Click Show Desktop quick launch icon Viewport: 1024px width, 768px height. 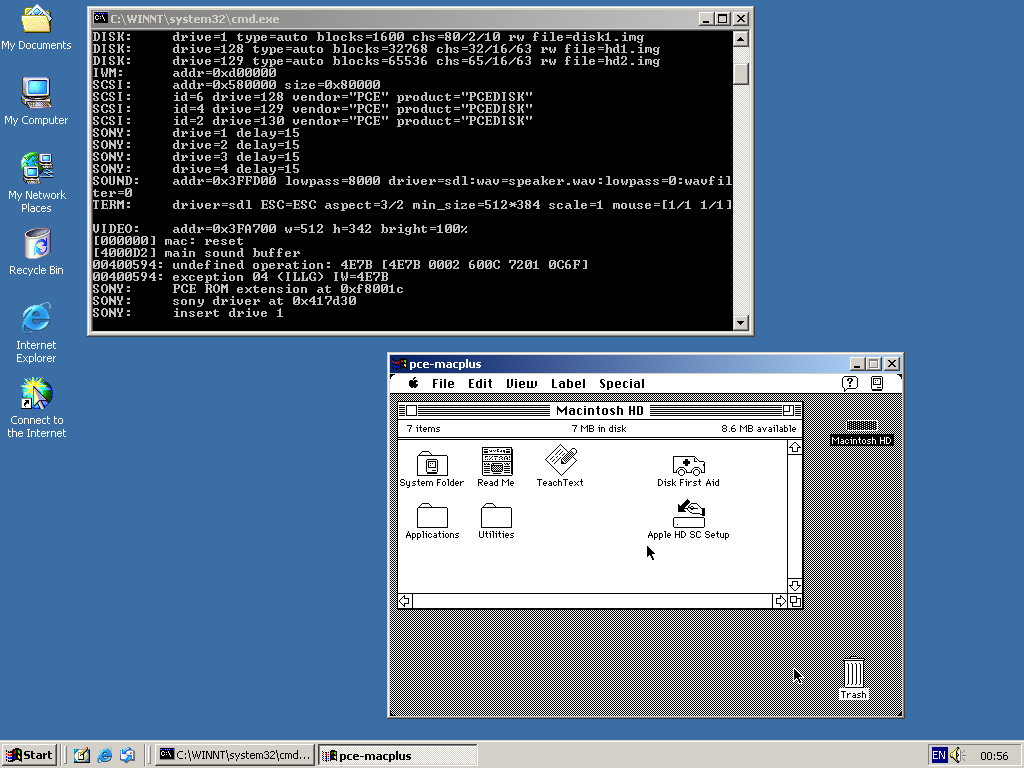click(x=82, y=755)
